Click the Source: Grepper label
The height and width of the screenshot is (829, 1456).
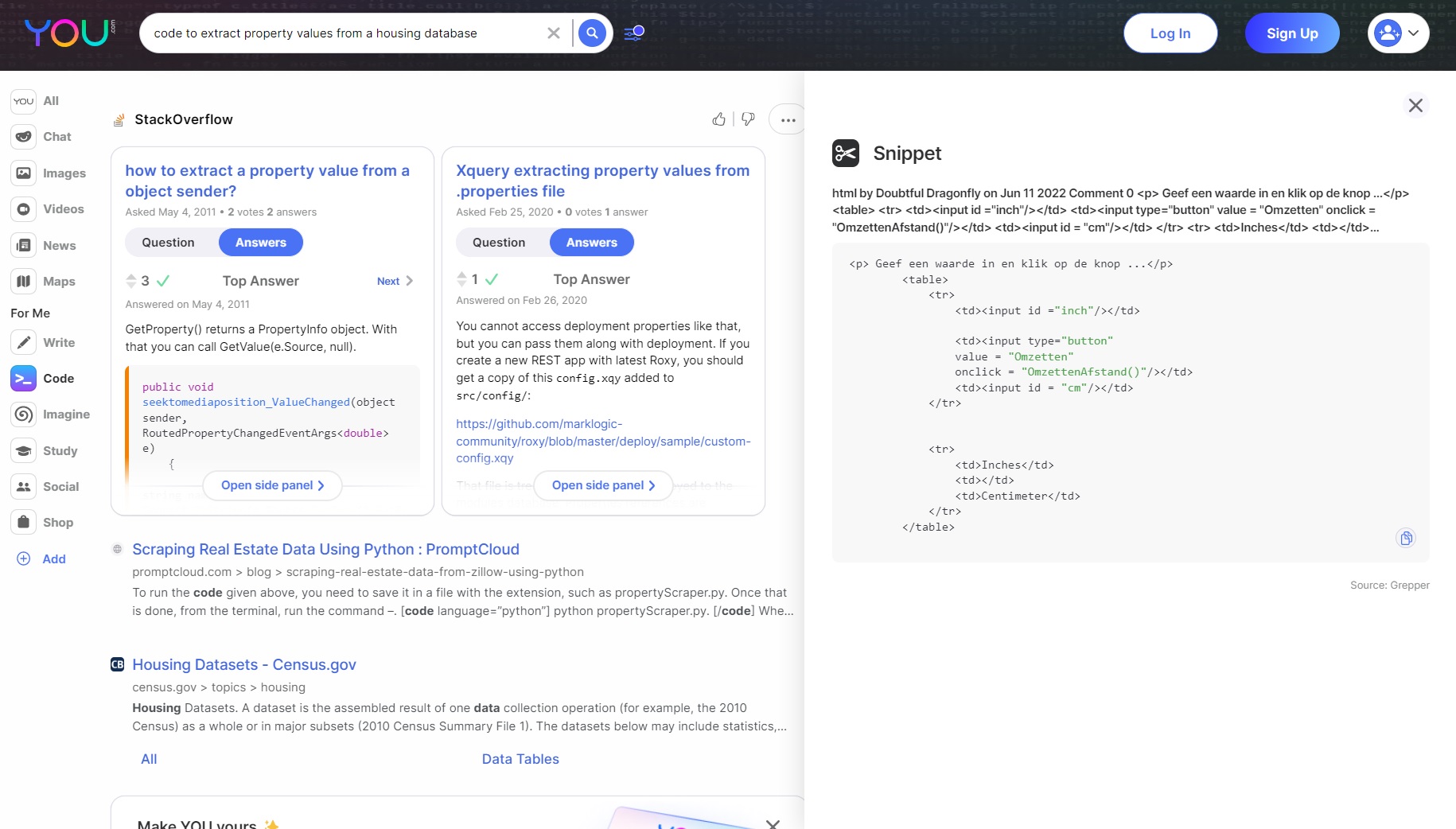pyautogui.click(x=1389, y=585)
